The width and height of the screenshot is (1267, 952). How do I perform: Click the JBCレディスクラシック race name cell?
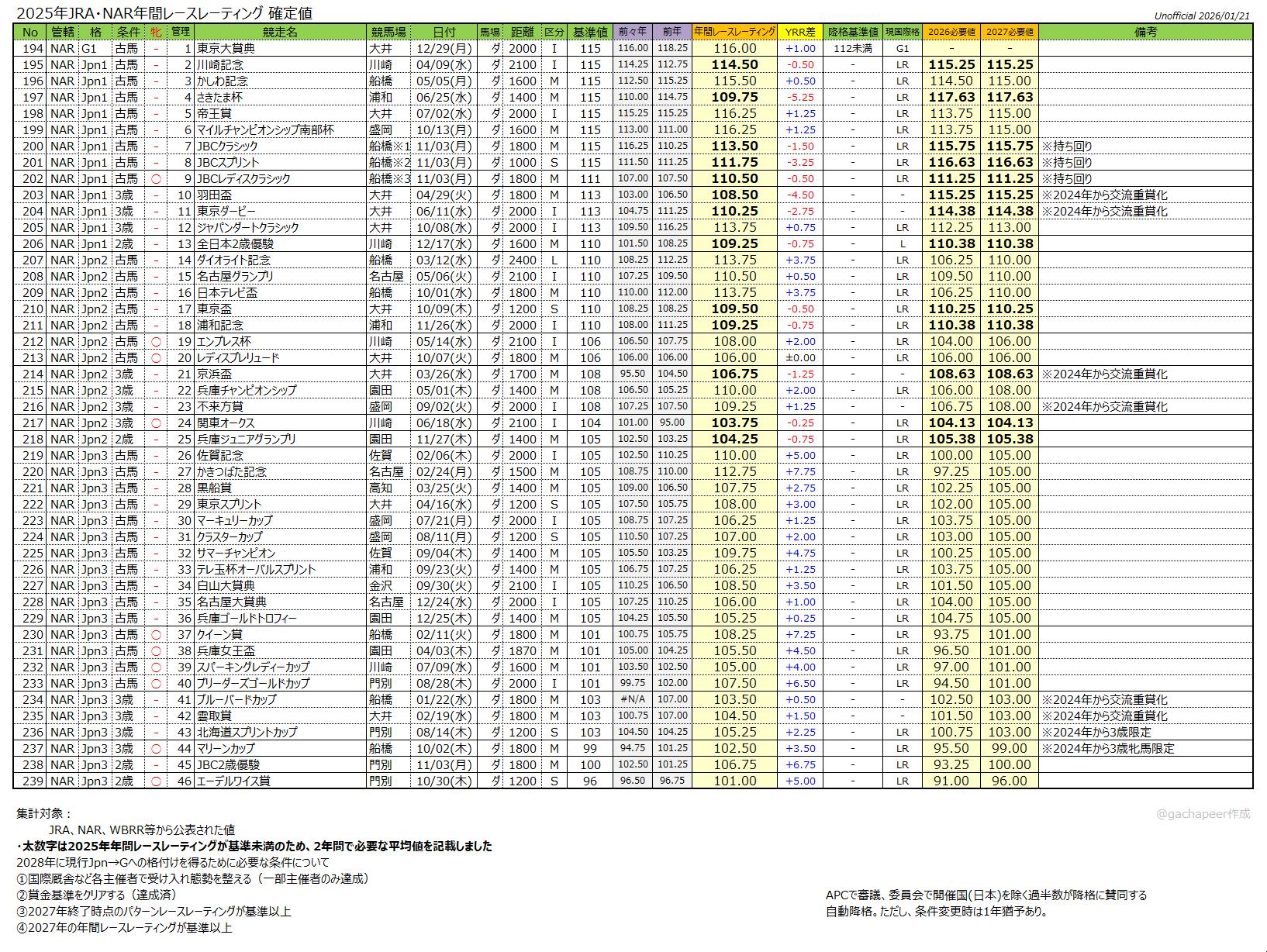tap(243, 178)
